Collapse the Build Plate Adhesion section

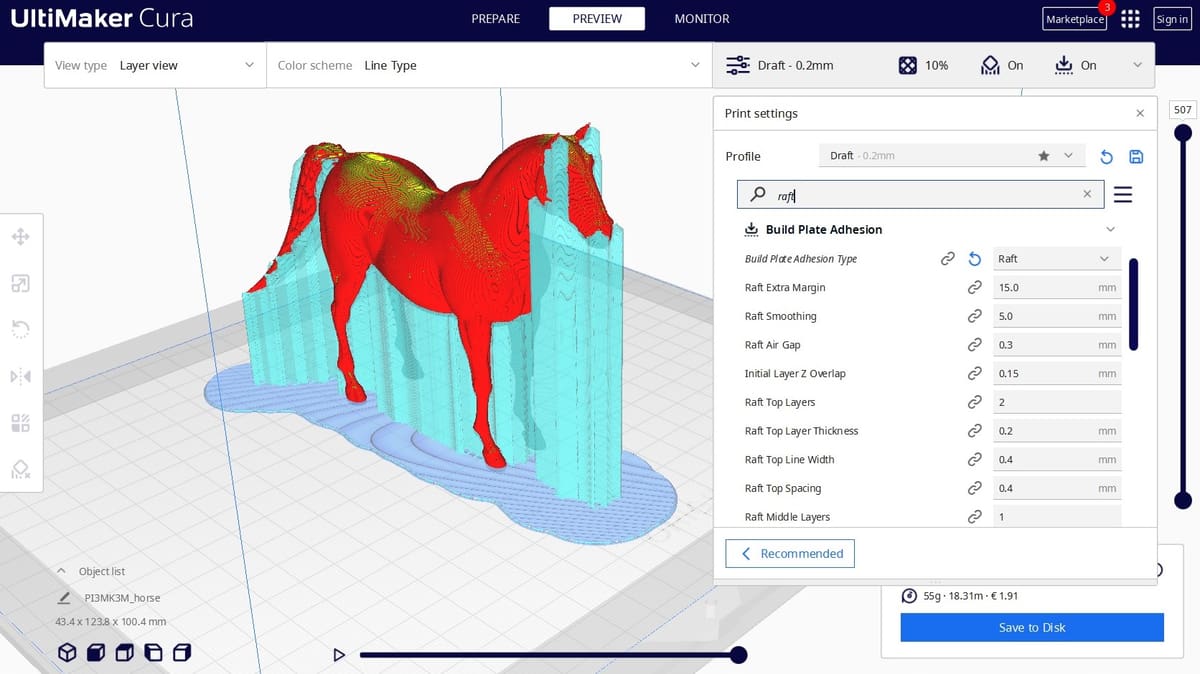[x=1110, y=230]
